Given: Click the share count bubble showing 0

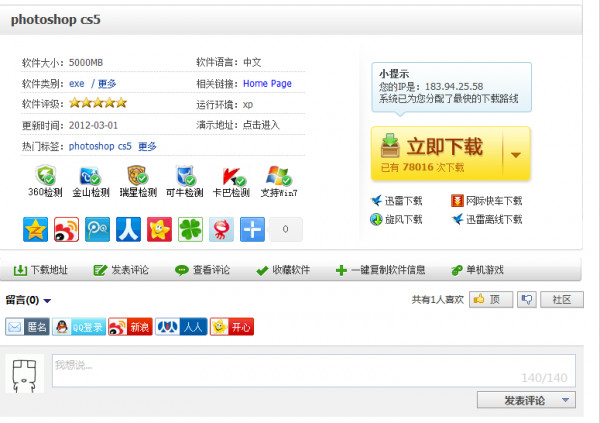Looking at the screenshot, I should [x=285, y=229].
